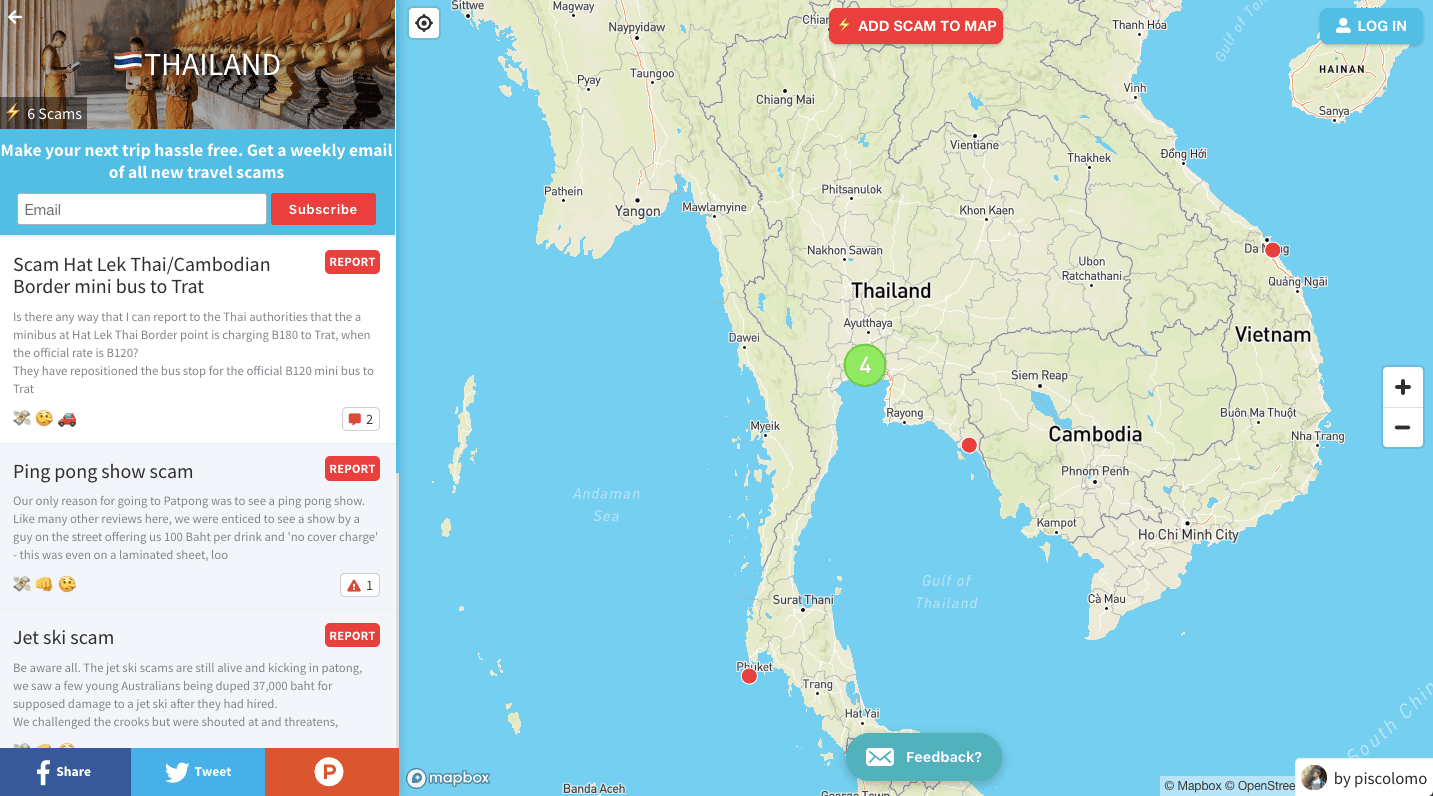The height and width of the screenshot is (796, 1433).
Task: Select the red scam marker near Da Nang
Action: [x=1272, y=250]
